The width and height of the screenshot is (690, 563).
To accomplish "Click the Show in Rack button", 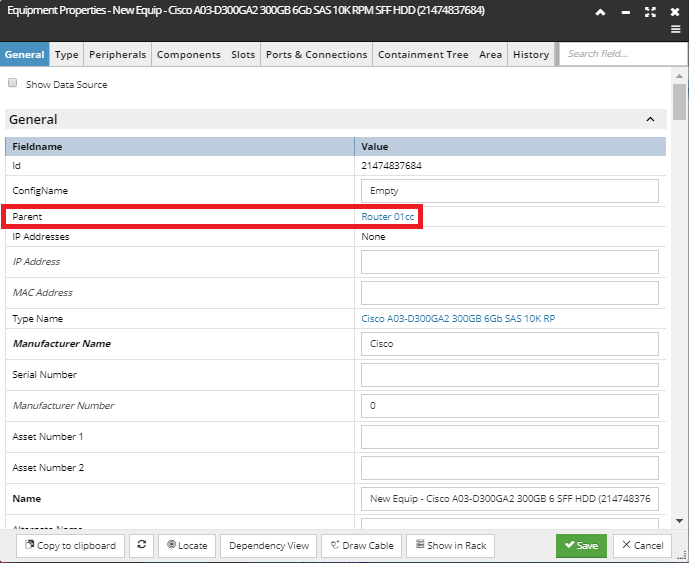I will 451,545.
